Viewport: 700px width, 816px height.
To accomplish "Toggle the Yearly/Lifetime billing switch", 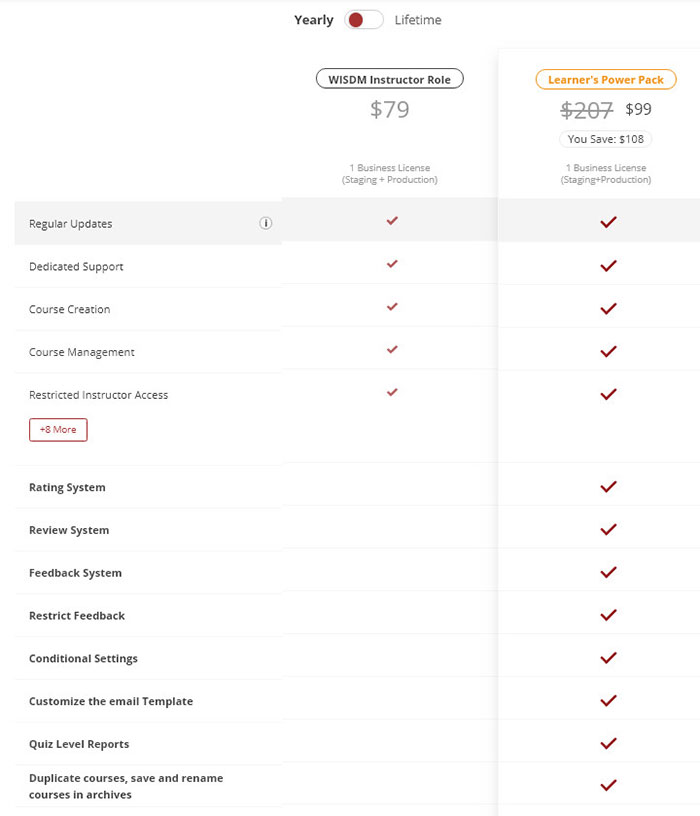I will pos(364,20).
